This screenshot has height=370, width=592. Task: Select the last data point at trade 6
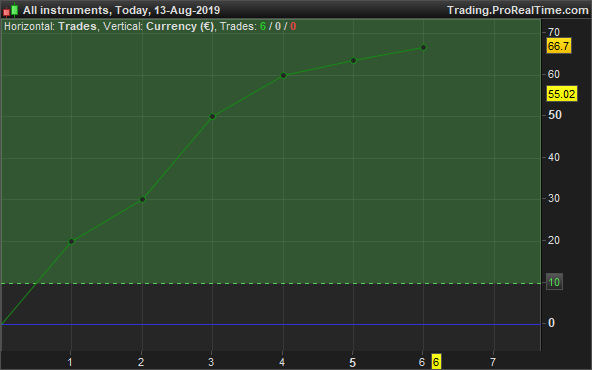[423, 48]
